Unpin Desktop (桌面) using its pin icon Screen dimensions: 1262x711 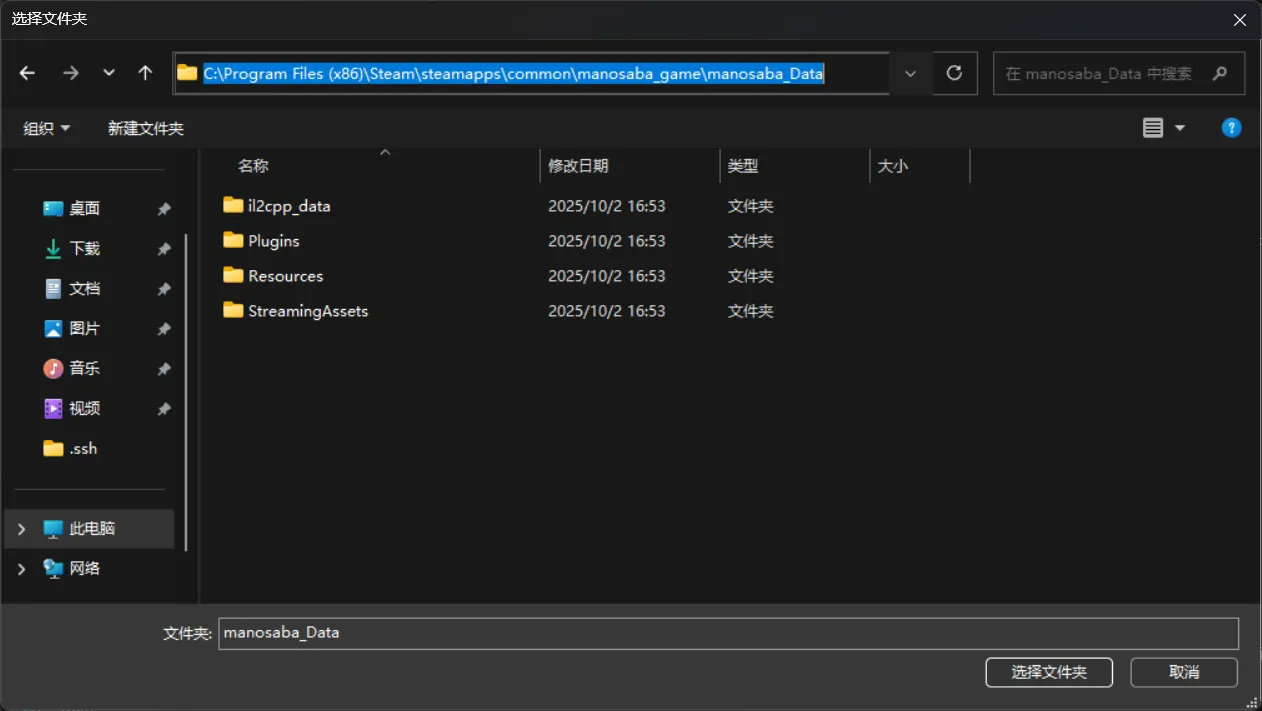tap(164, 209)
